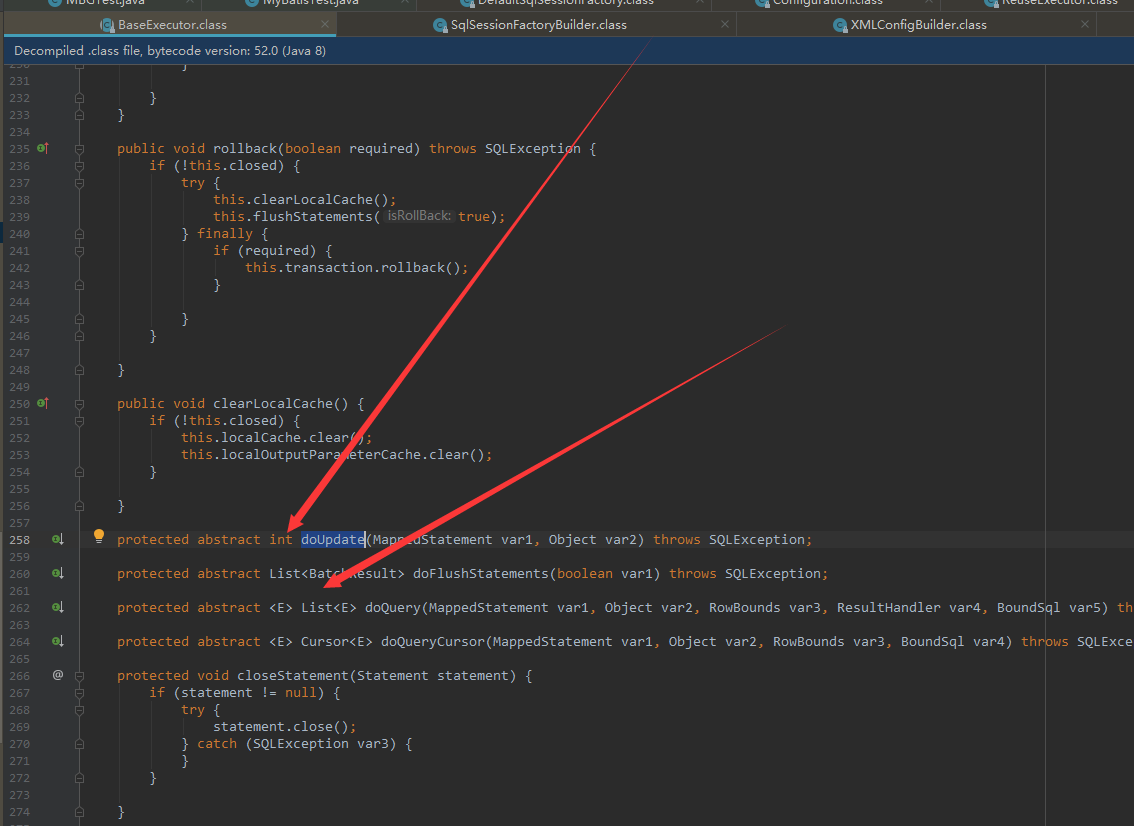Open the XMLConfigBuilder.class tab
Image resolution: width=1134 pixels, height=826 pixels.
pyautogui.click(x=917, y=25)
